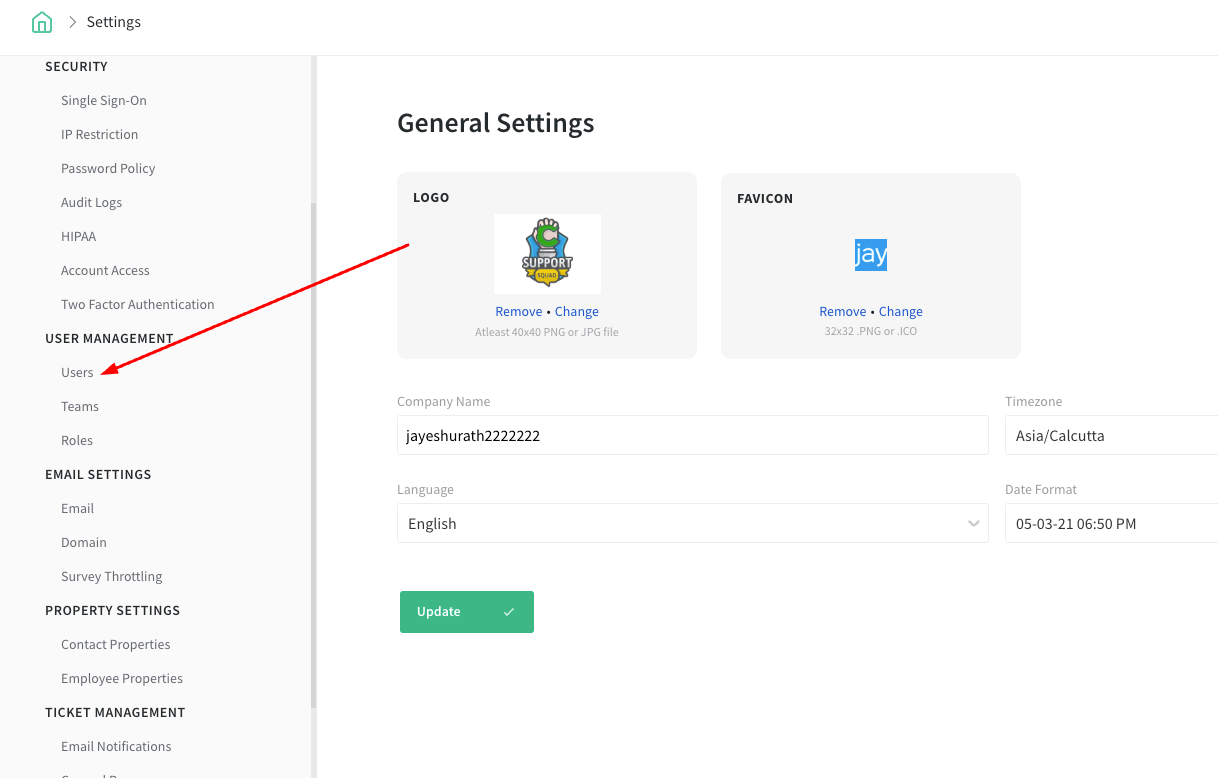
Task: Go to the home icon in breadcrumb
Action: point(42,22)
